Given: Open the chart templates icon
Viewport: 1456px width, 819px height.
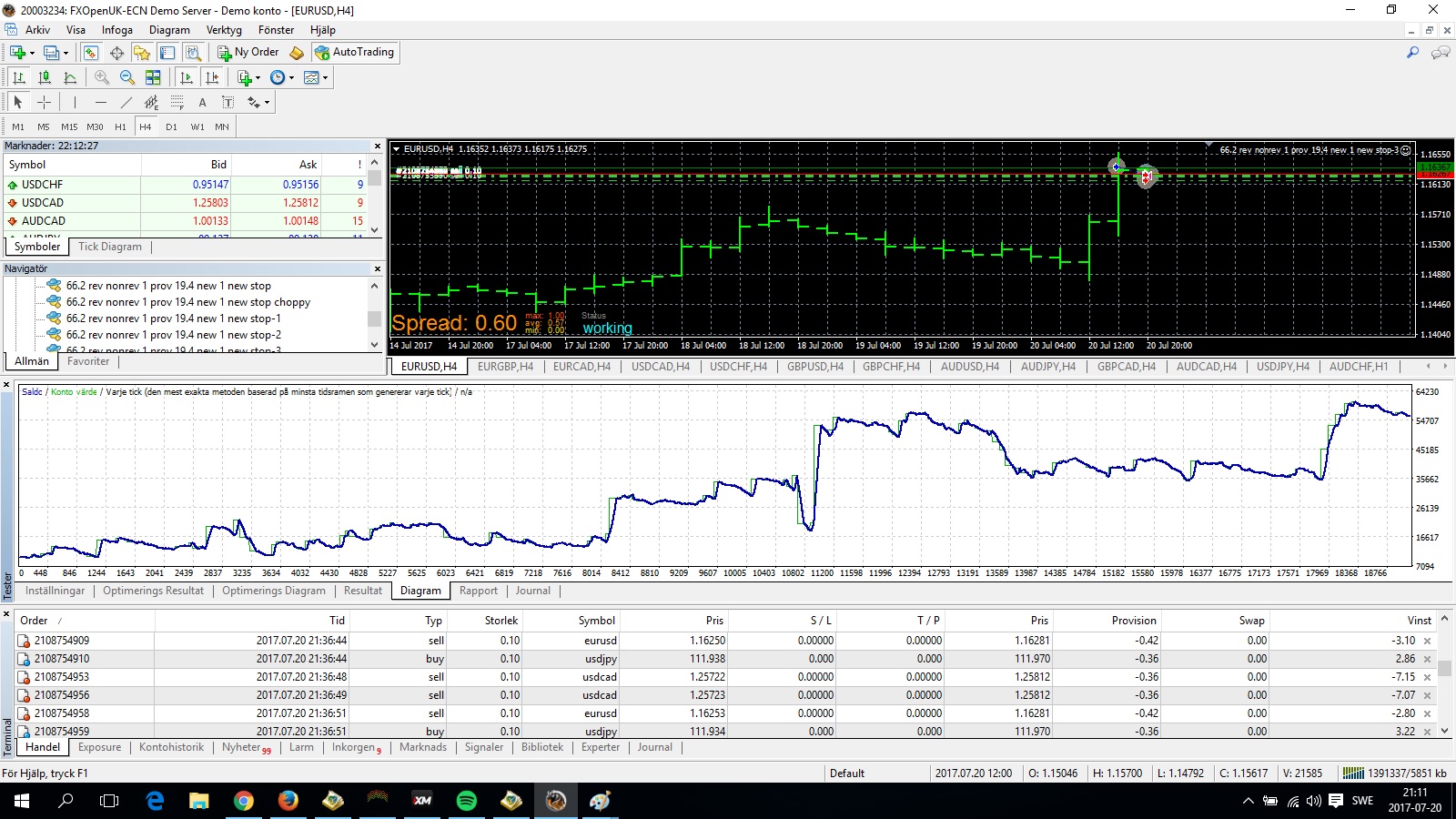Looking at the screenshot, I should (x=311, y=77).
